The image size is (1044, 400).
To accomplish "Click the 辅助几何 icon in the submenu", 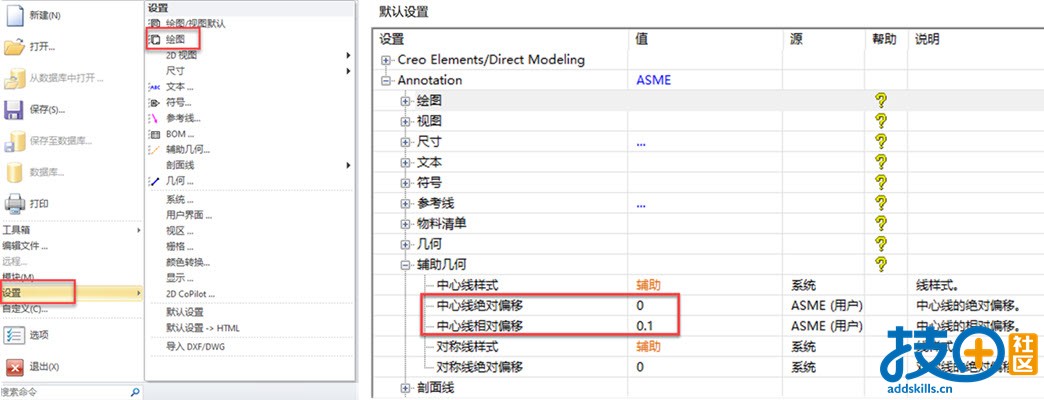I will coord(154,149).
